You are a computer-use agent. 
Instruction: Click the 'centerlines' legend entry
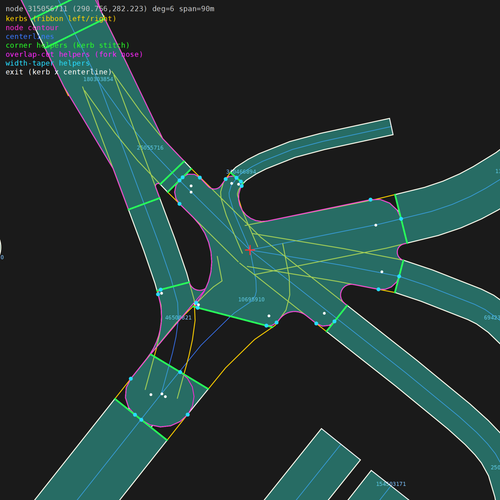[30, 36]
